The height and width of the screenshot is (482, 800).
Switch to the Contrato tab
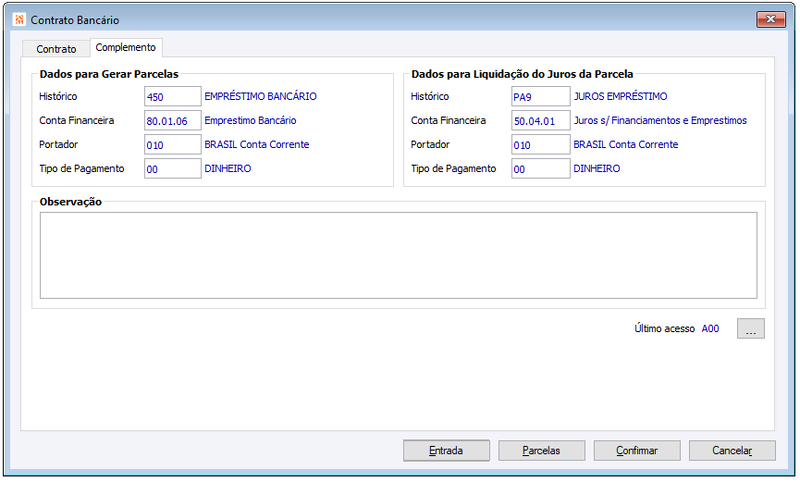click(x=56, y=49)
